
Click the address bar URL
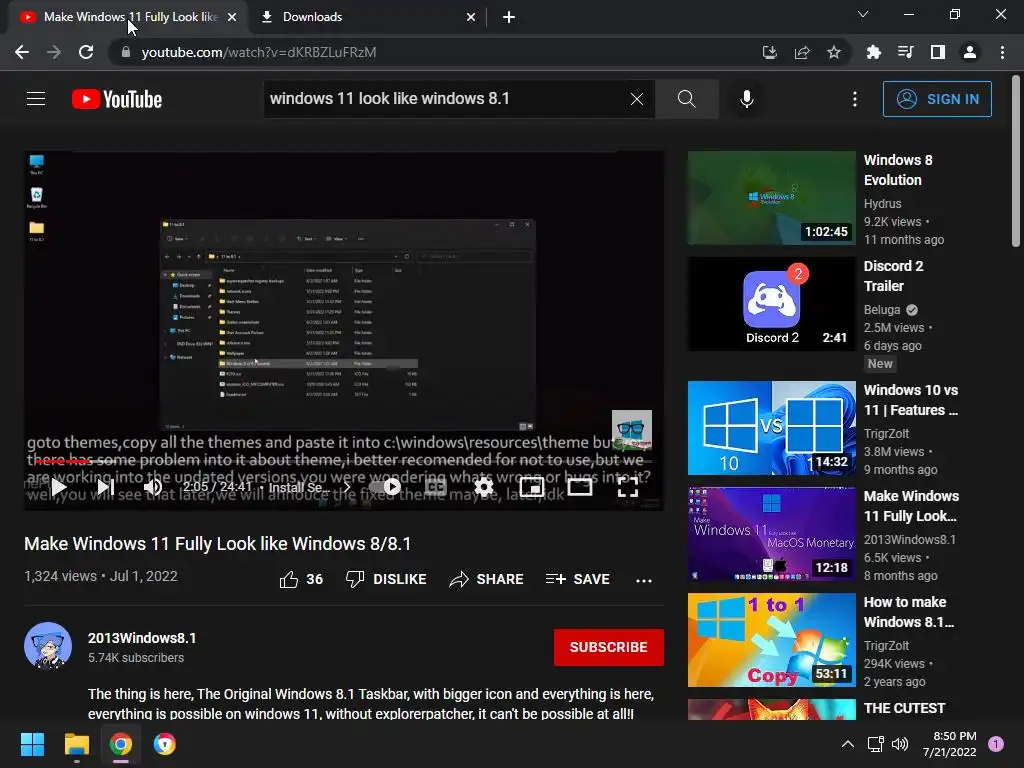click(x=259, y=52)
